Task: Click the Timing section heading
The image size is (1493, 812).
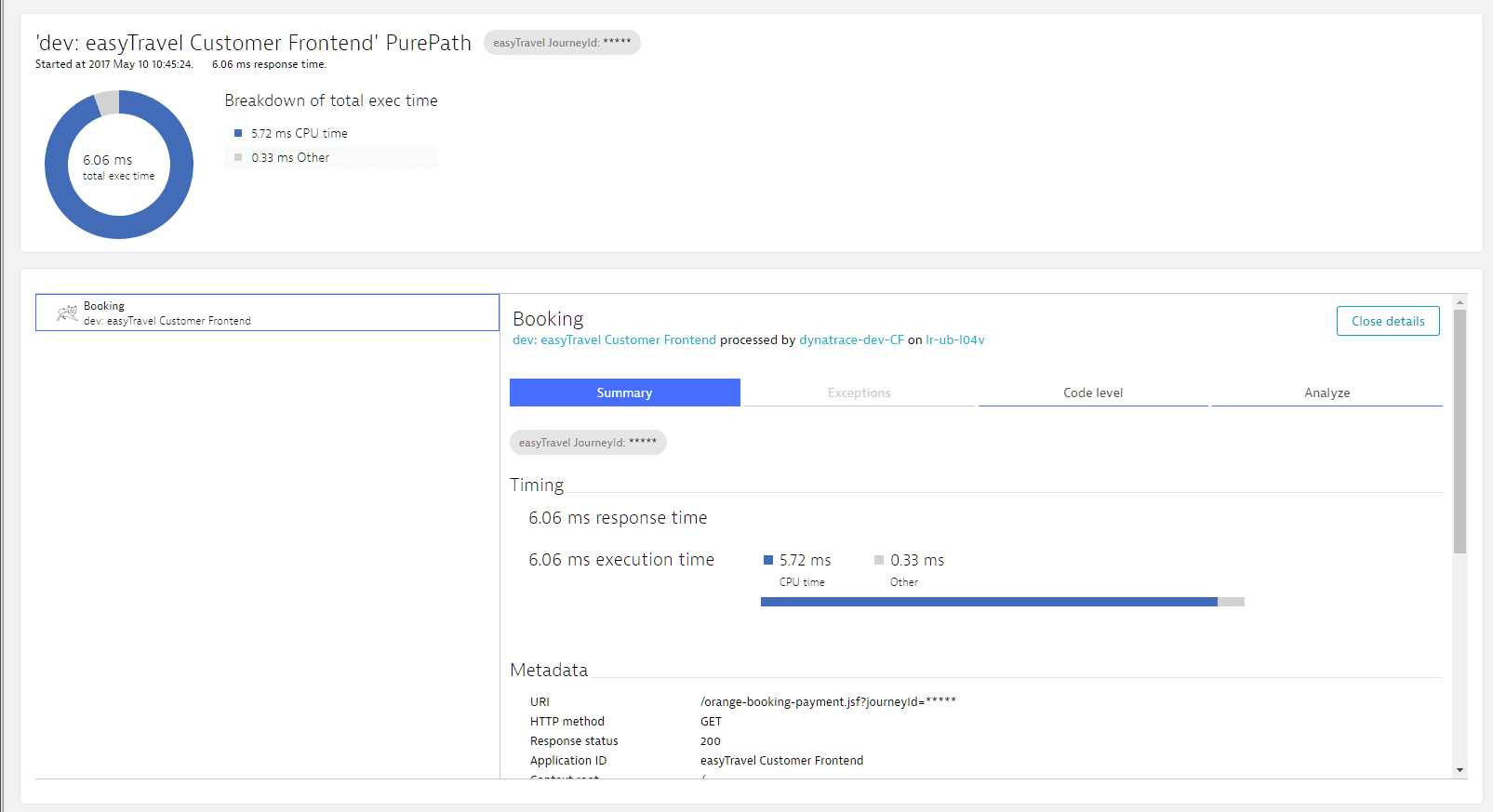Action: (537, 486)
